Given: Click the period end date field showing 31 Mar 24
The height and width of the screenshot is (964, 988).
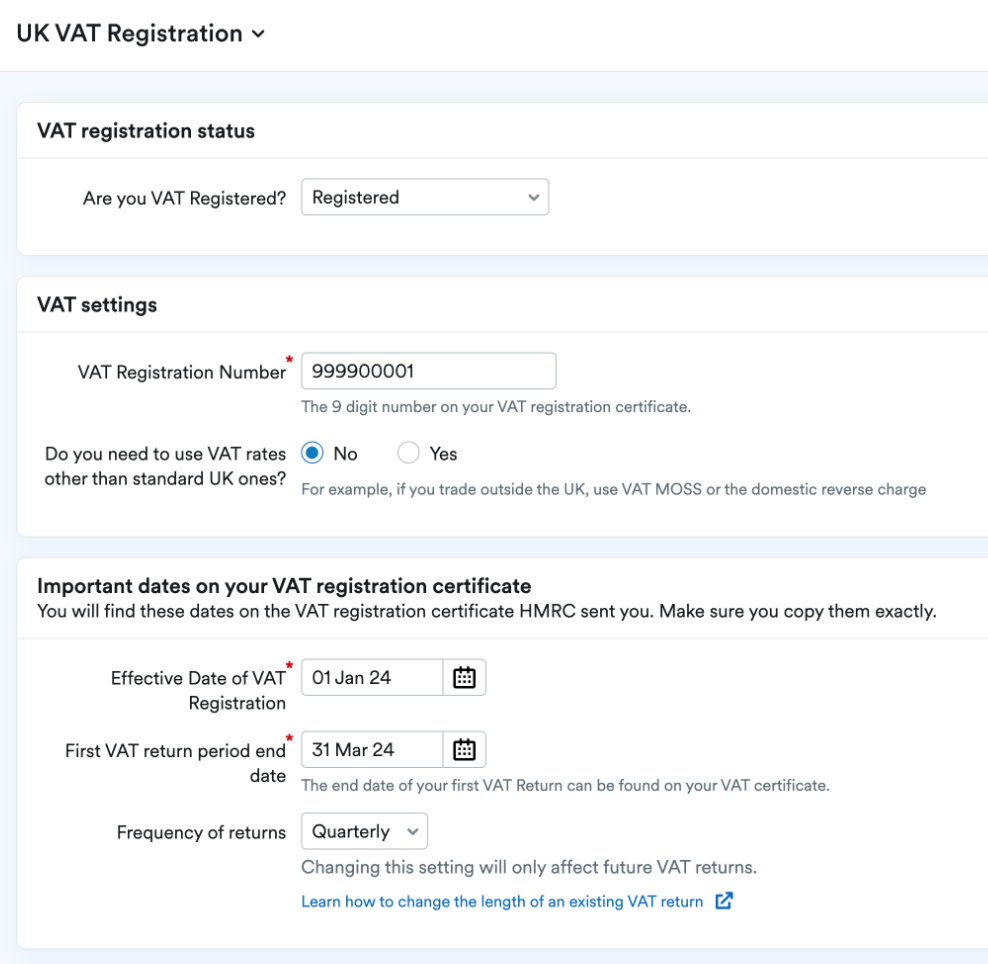Looking at the screenshot, I should [x=372, y=749].
